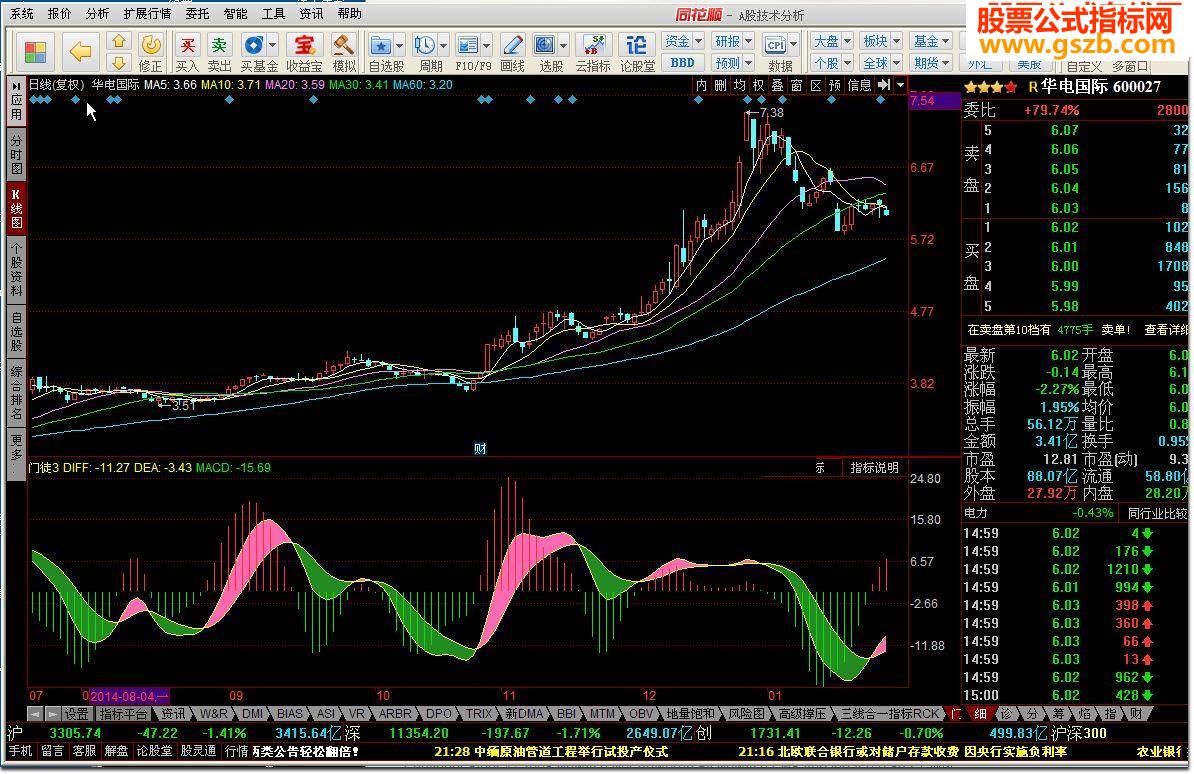The height and width of the screenshot is (774, 1194).
Task: Open the 报价 menu
Action: tap(59, 14)
